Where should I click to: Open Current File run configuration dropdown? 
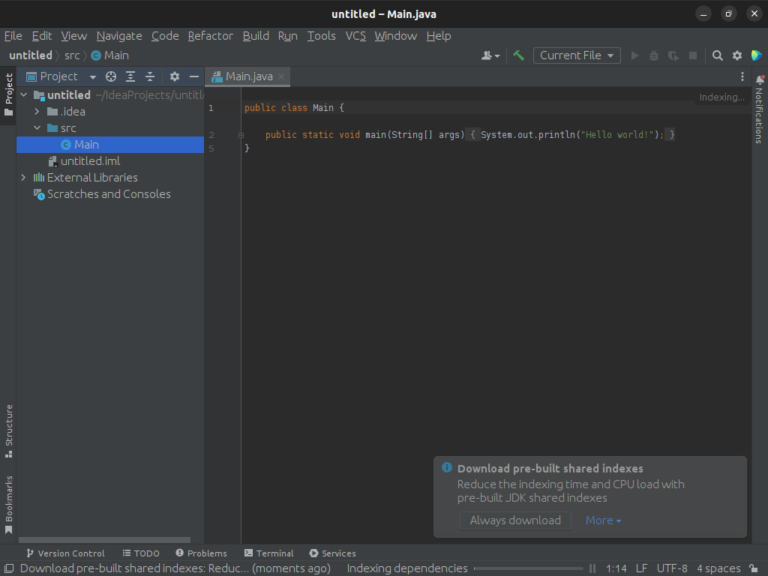pyautogui.click(x=576, y=55)
